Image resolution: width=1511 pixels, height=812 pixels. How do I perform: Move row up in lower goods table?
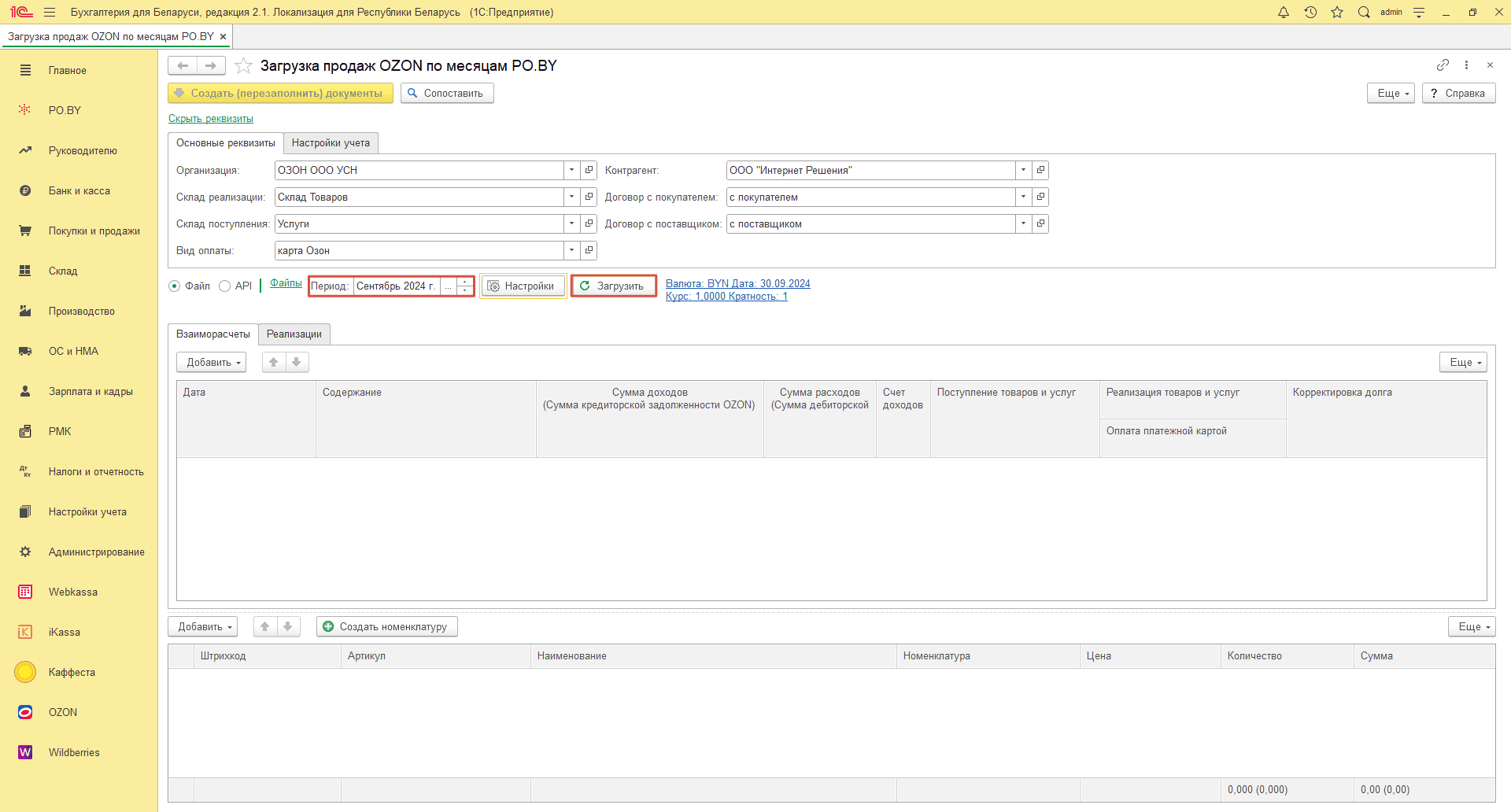tap(265, 626)
